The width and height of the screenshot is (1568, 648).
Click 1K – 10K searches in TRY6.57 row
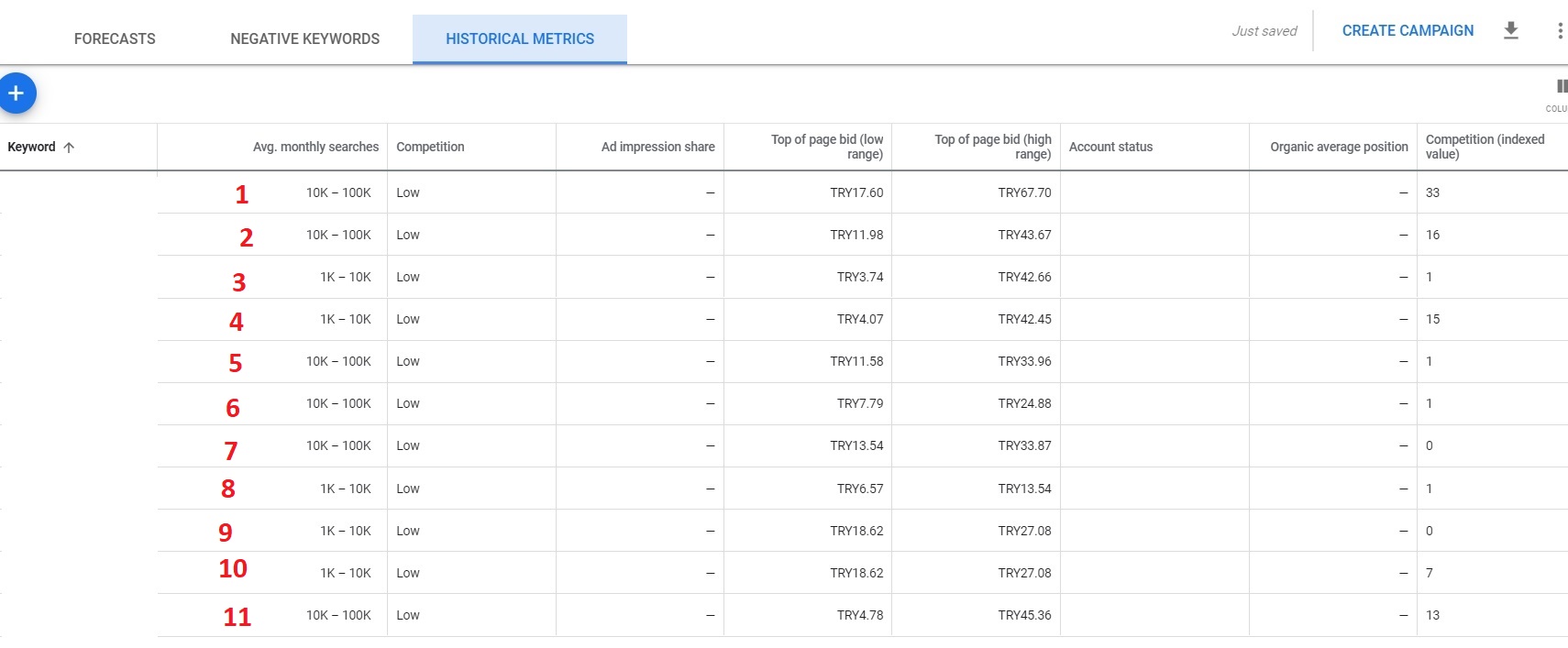346,489
